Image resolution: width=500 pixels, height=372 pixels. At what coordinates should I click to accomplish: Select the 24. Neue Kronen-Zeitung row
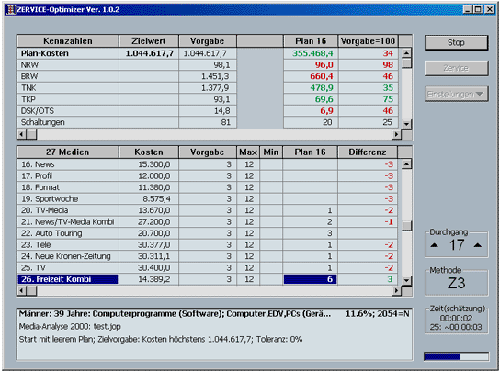[207, 256]
